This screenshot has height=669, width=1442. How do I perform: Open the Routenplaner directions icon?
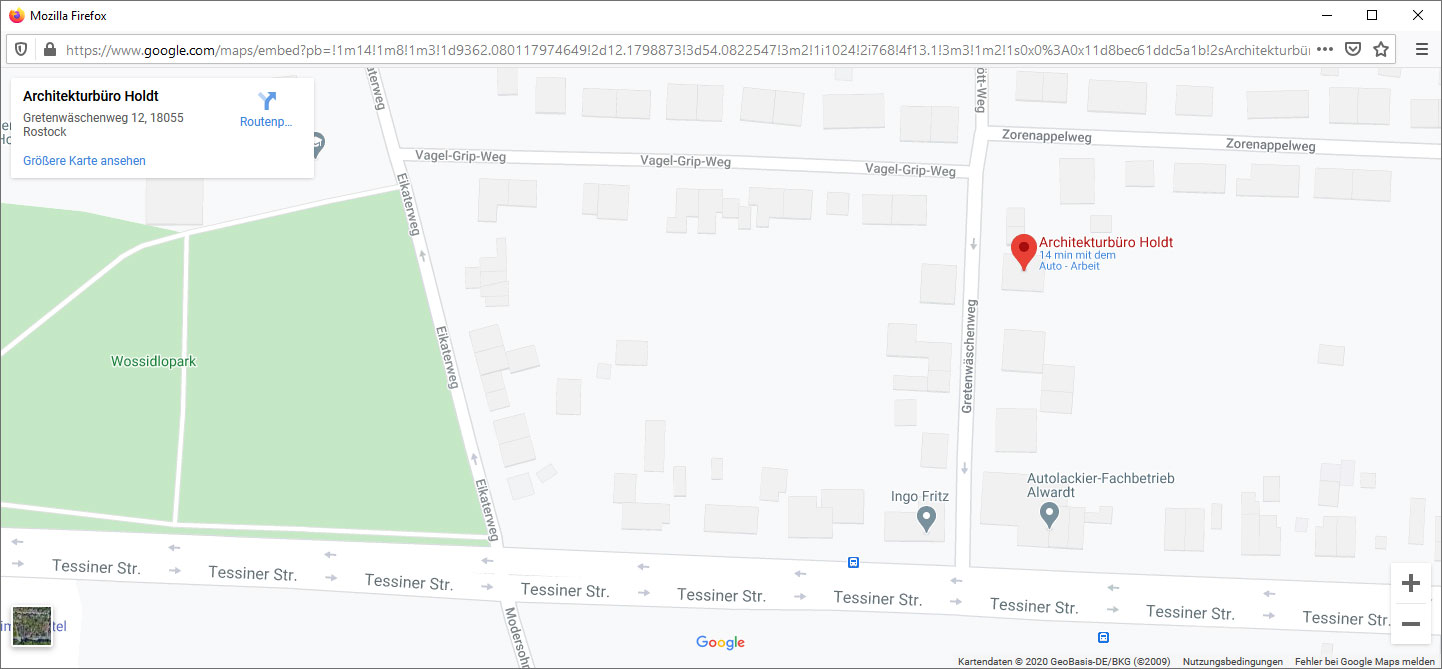[x=267, y=101]
